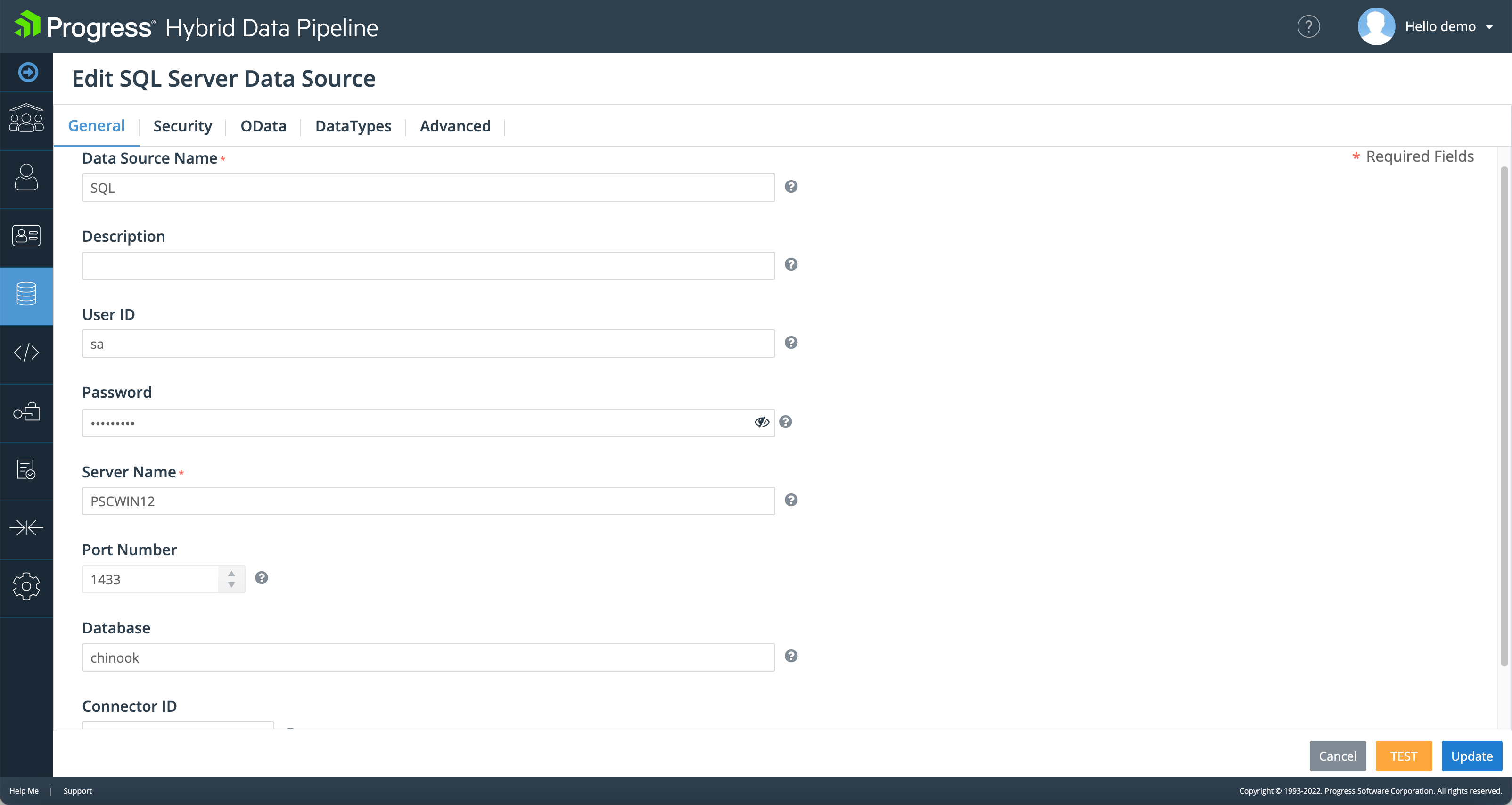Click the orange TEST button
Viewport: 1512px width, 805px height.
1404,756
